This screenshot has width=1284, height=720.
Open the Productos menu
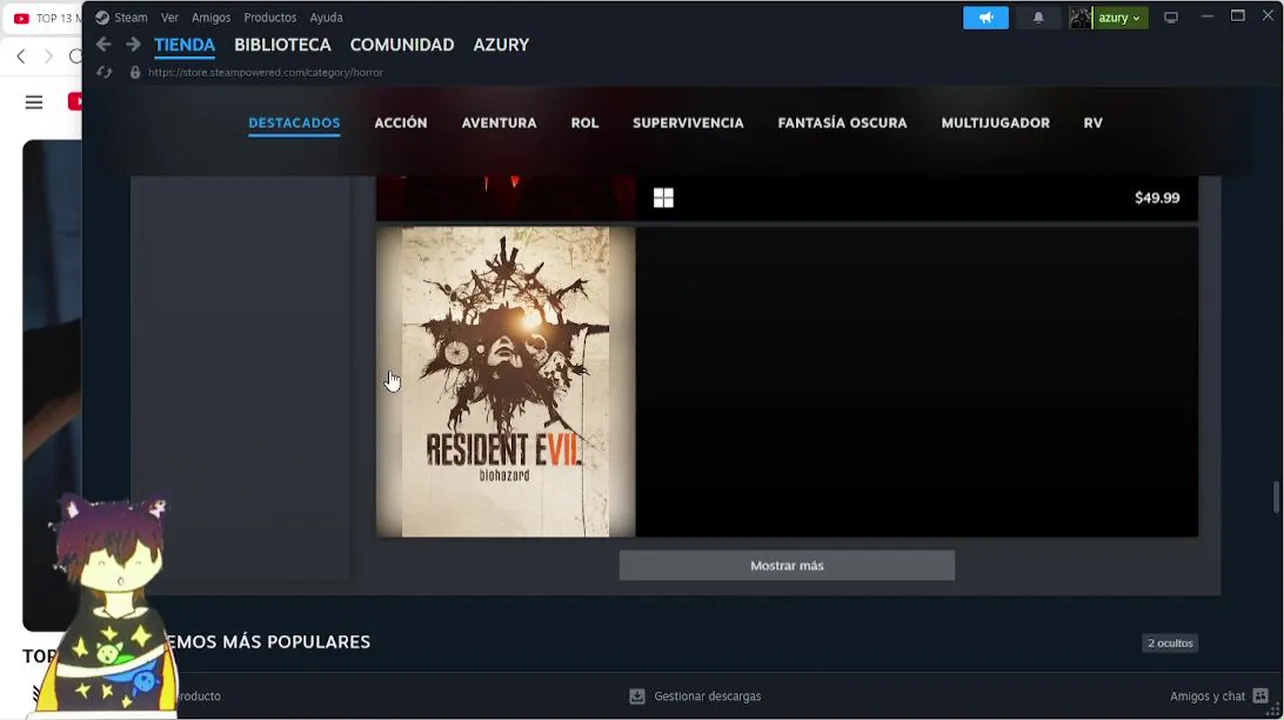[x=270, y=17]
